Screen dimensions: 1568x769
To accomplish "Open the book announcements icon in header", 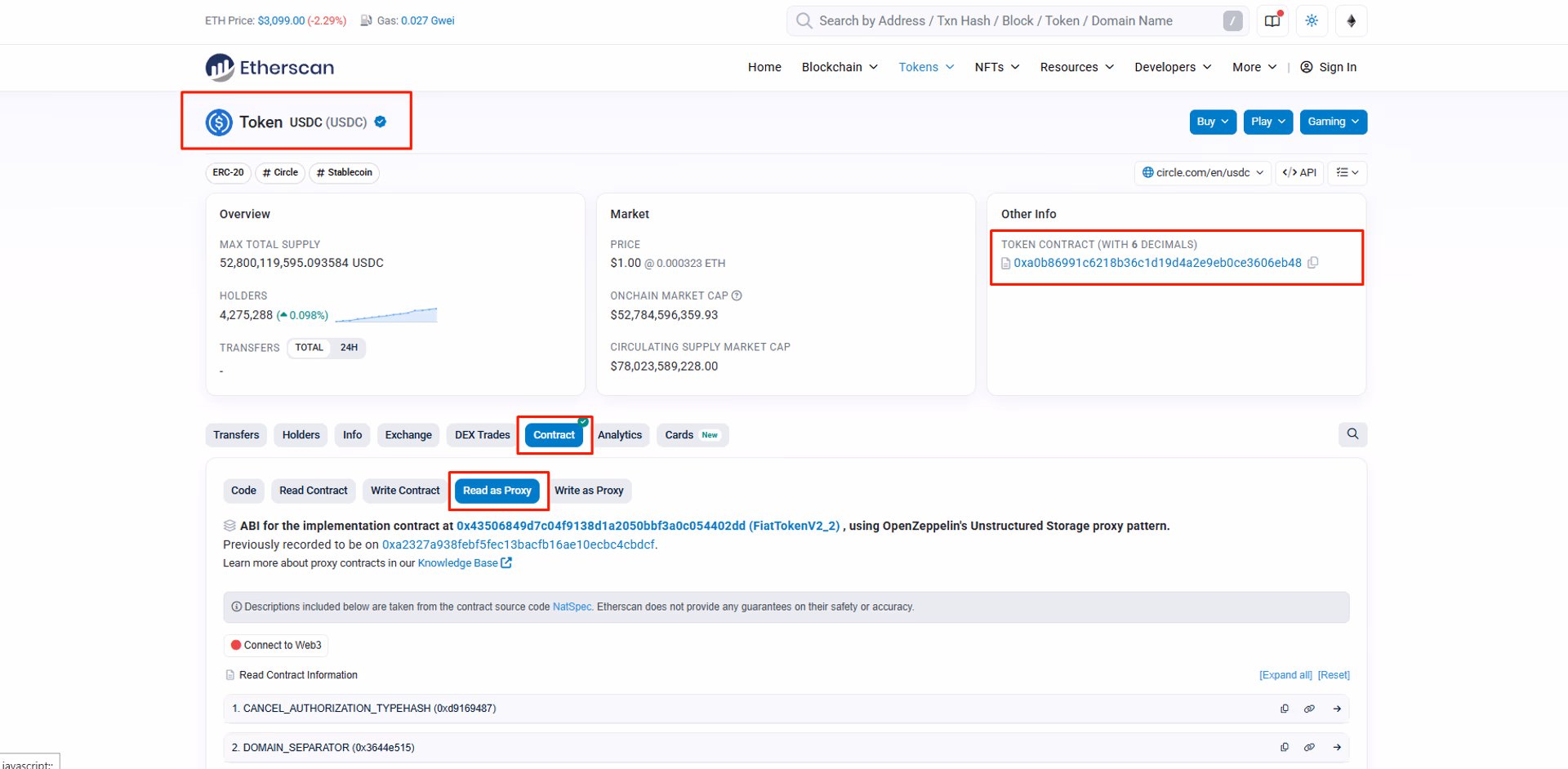I will [x=1272, y=21].
